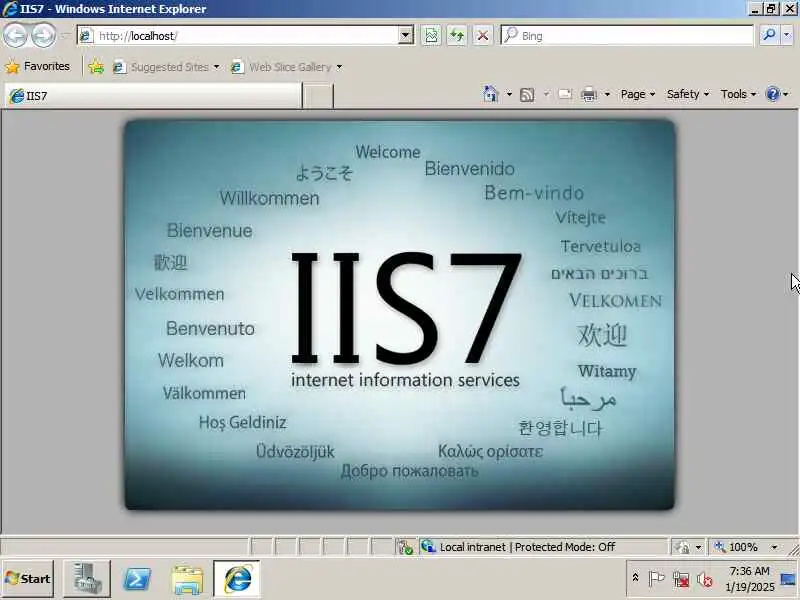This screenshot has height=600, width=800.
Task: Click the RSS Feeds icon
Action: (x=527, y=94)
